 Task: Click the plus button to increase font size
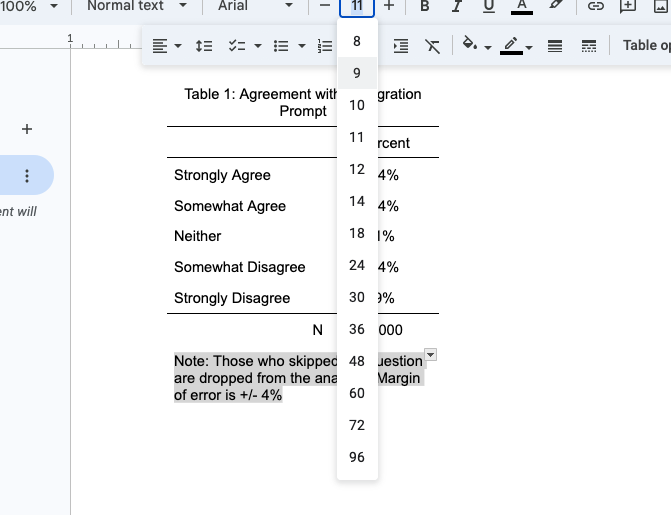389,6
